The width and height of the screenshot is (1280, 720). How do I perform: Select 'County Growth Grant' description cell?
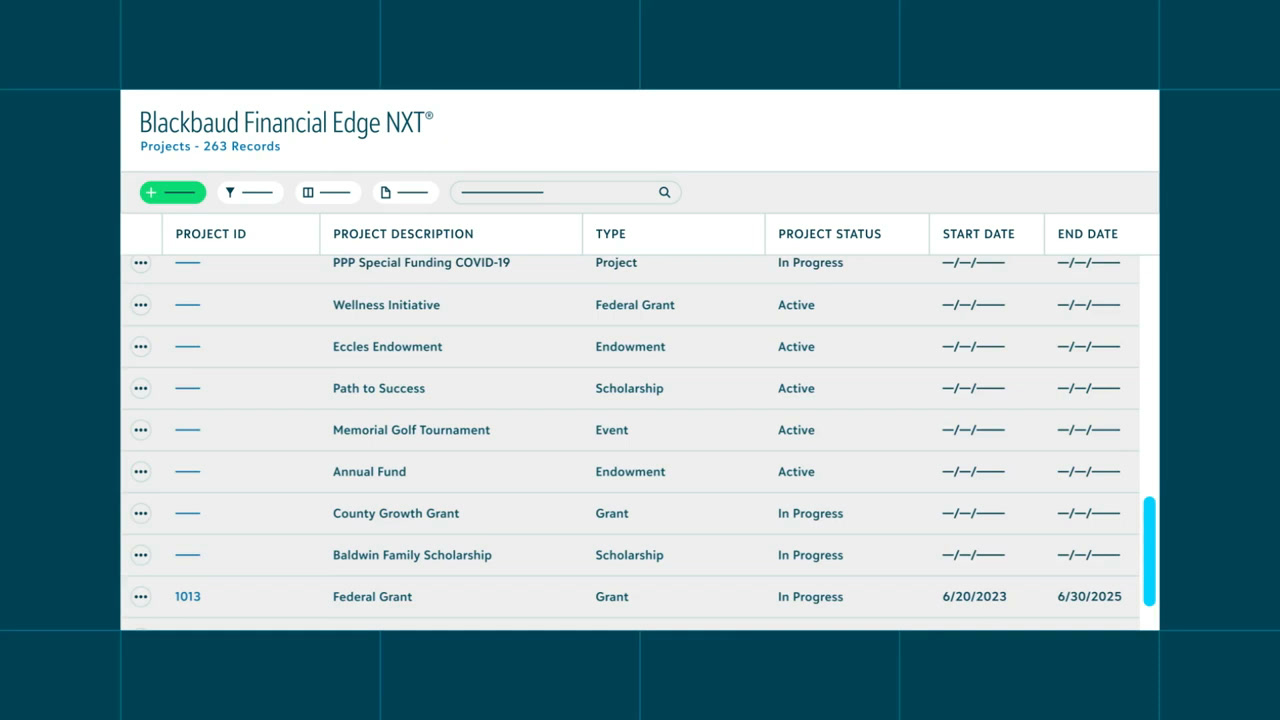396,513
